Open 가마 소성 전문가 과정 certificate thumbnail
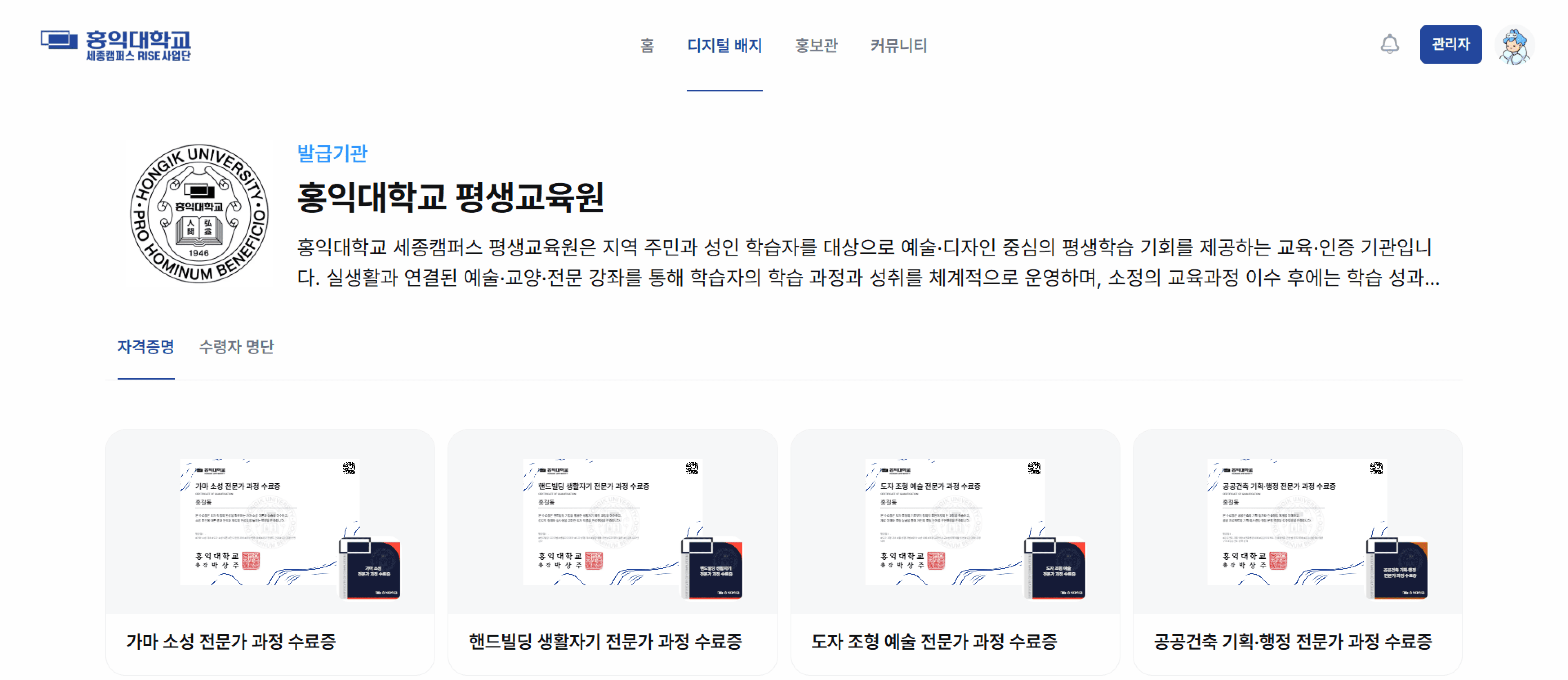Screen dimensions: 1568x680 coord(270,522)
